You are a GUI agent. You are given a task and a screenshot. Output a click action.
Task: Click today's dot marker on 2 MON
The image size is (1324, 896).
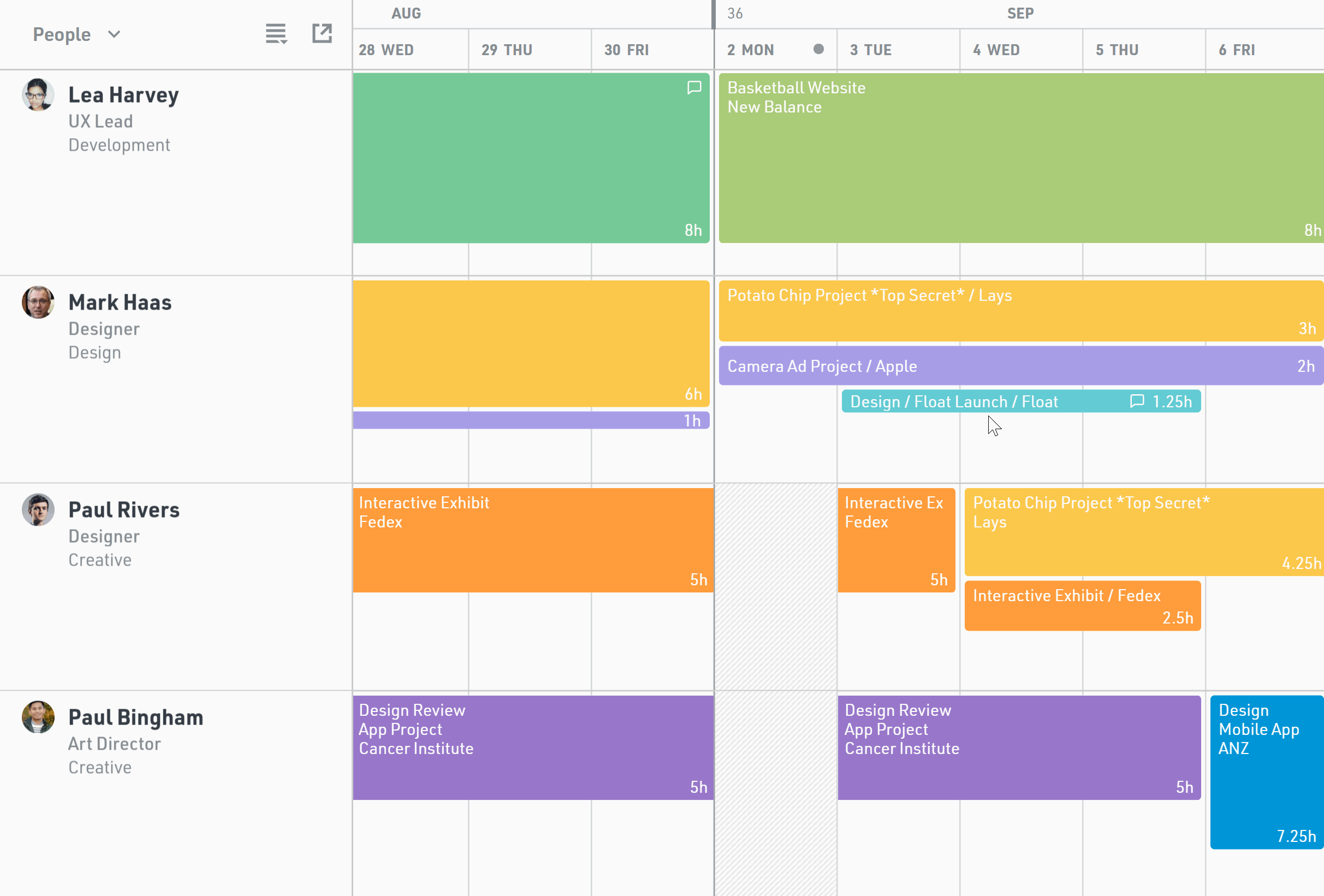click(x=818, y=49)
